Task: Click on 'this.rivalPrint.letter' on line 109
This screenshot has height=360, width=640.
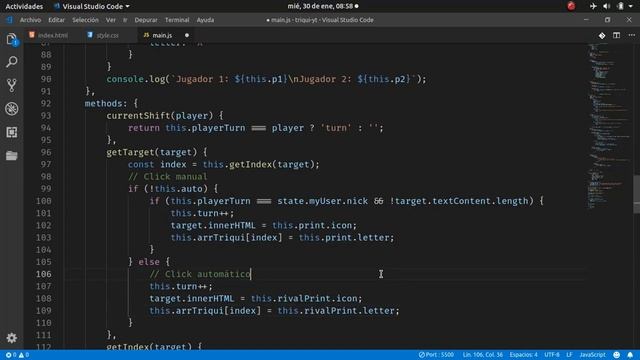Action: coord(336,311)
